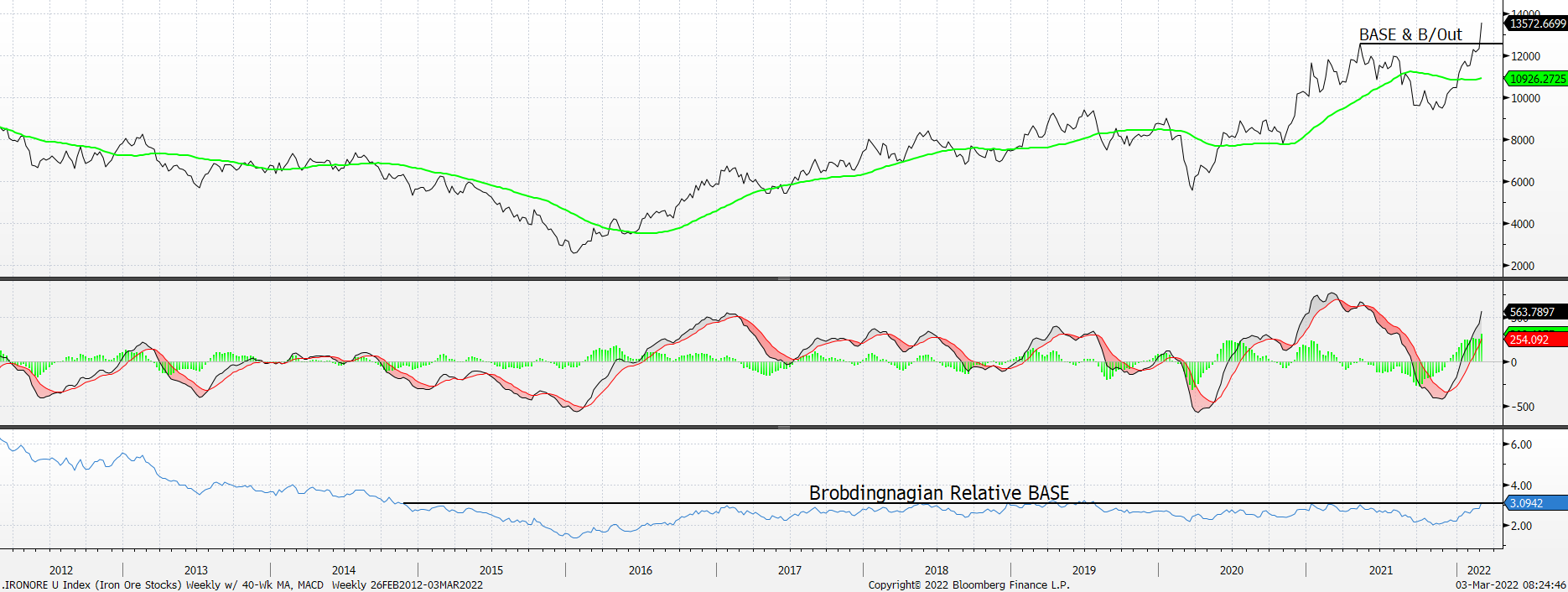The height and width of the screenshot is (592, 1568).
Task: Click the 8000 price axis label
Action: (x=1523, y=140)
